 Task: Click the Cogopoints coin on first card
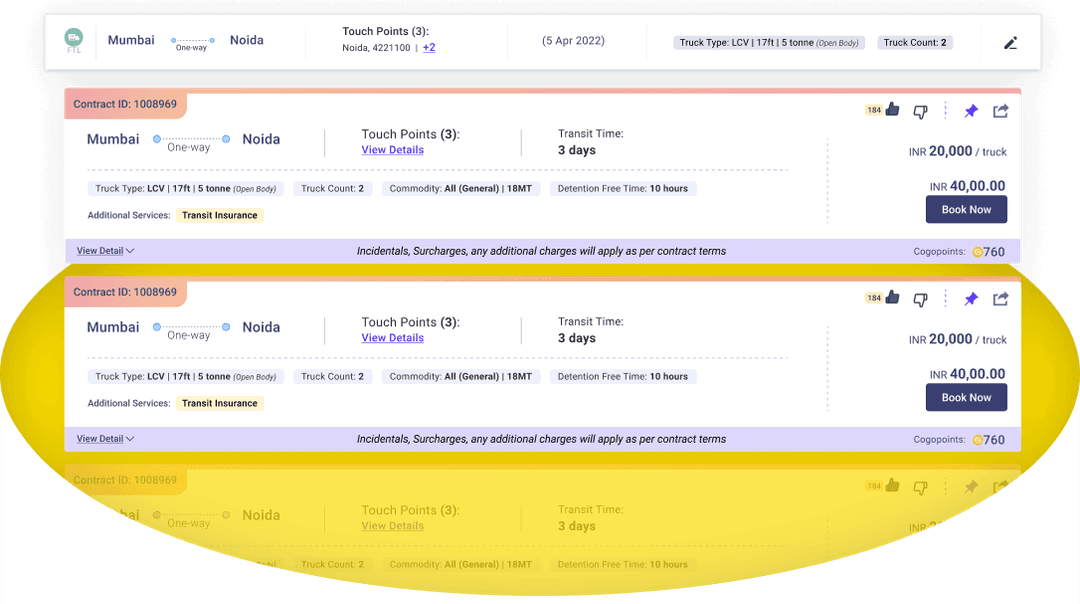tap(978, 252)
